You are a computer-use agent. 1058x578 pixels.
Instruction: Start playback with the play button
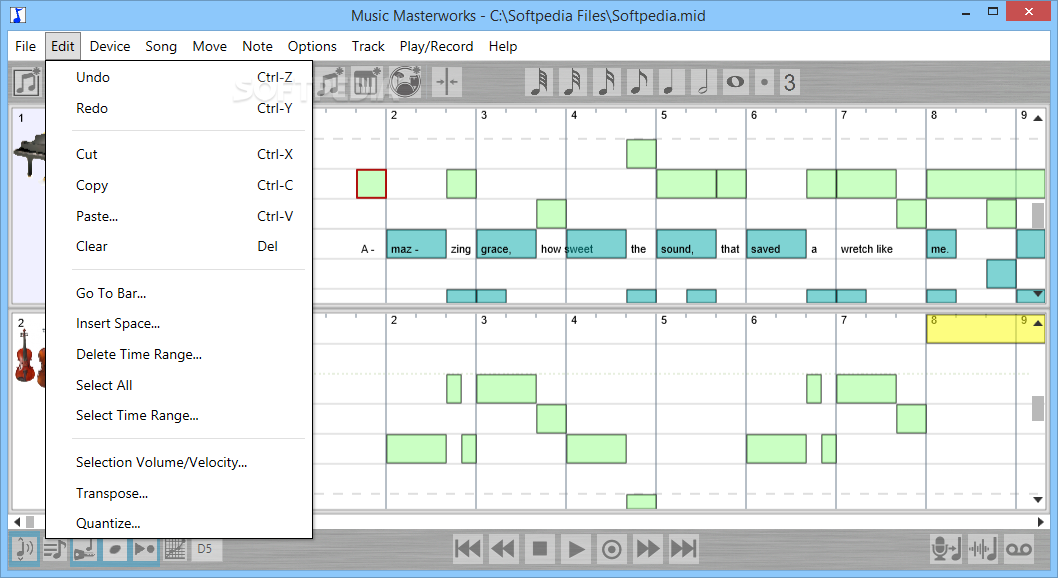pos(576,549)
